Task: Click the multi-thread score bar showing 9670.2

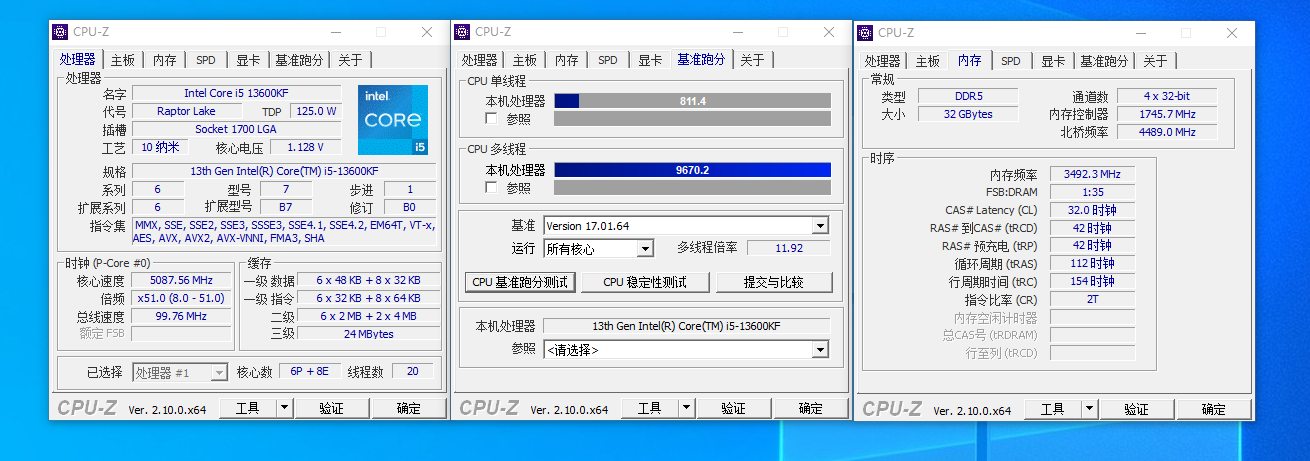Action: [692, 170]
